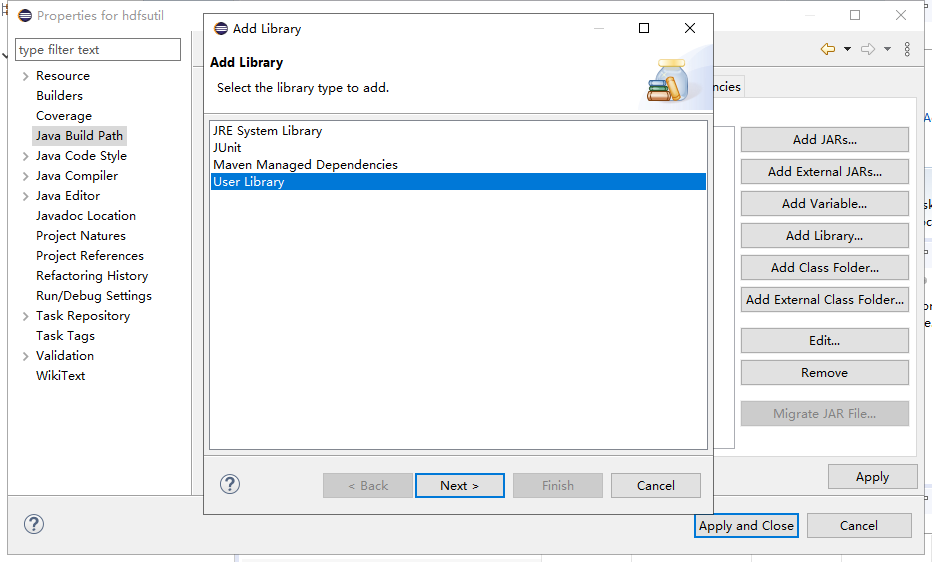
Task: Open the back history dropdown arrow
Action: (847, 49)
